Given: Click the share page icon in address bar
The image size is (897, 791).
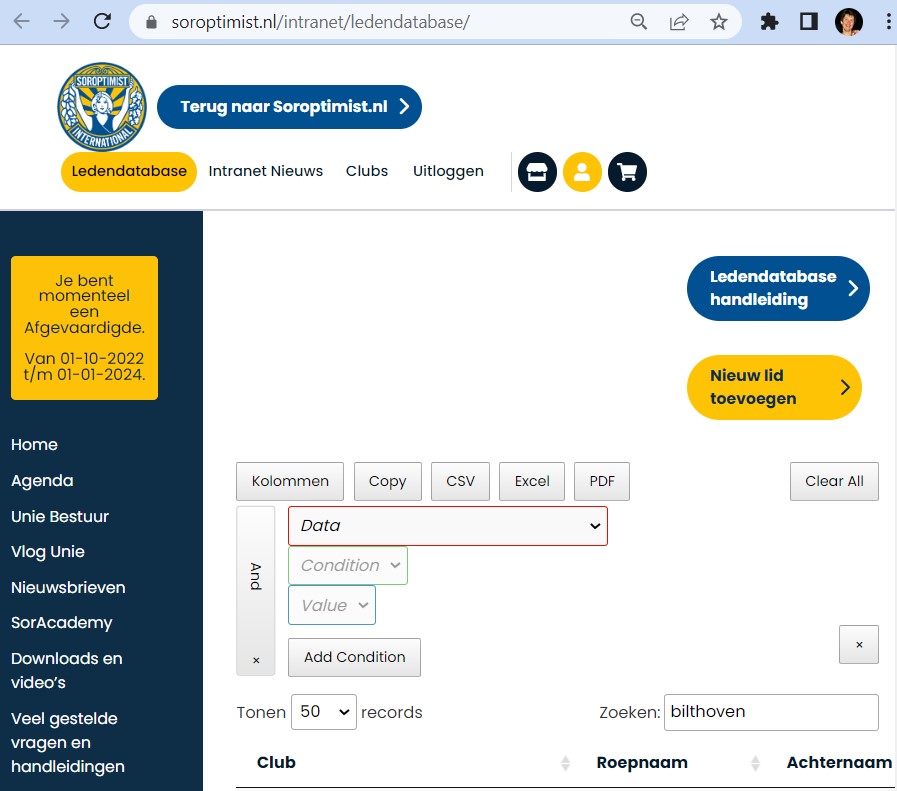Looking at the screenshot, I should (679, 21).
